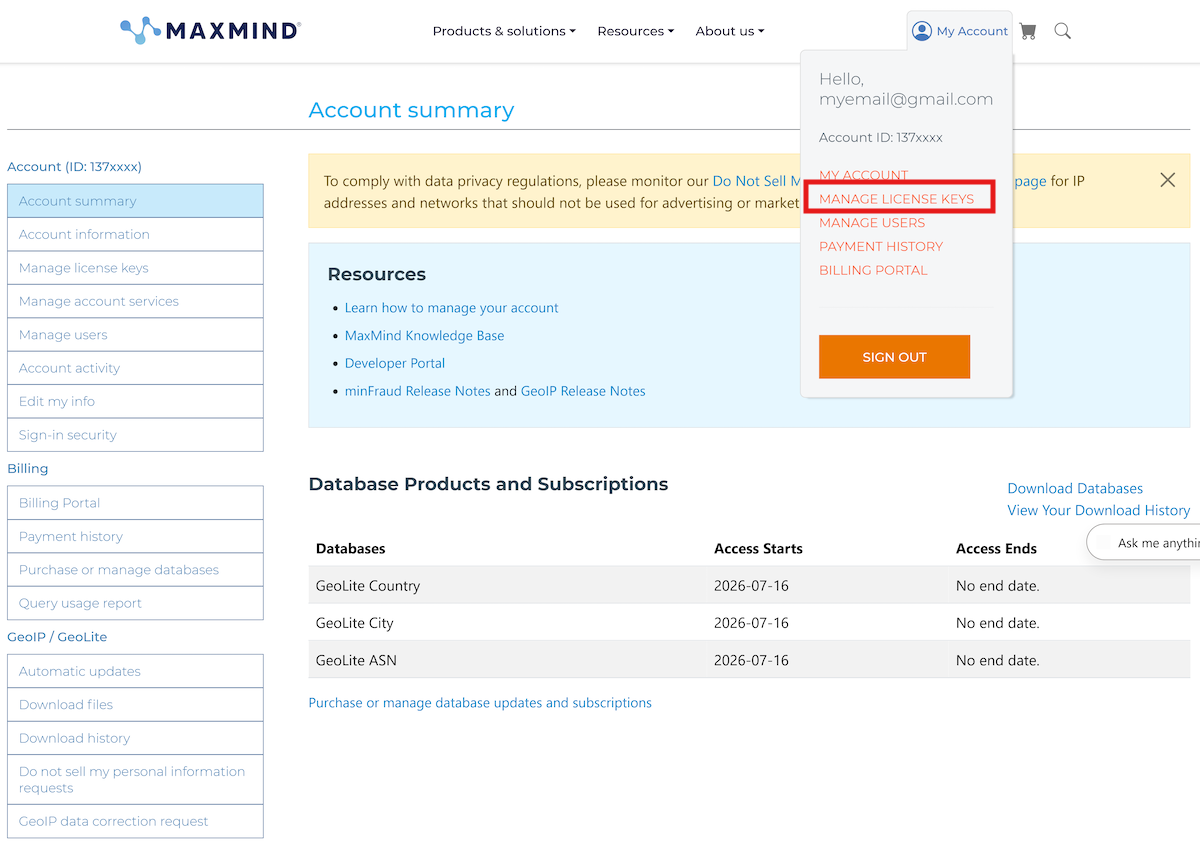Open Edit my info in sidebar
The image size is (1200, 843).
(x=135, y=401)
